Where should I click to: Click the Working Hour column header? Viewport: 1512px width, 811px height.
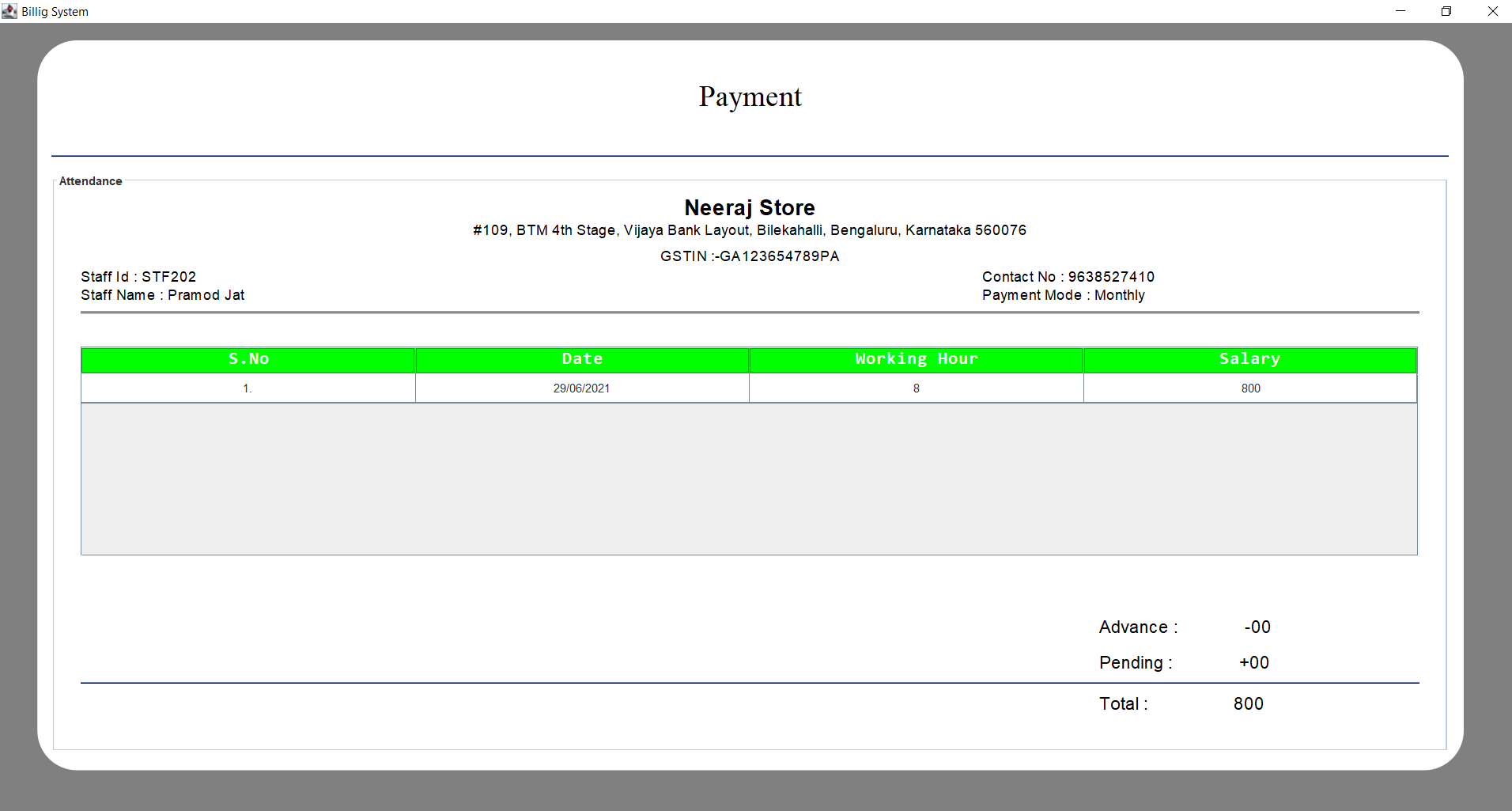(916, 359)
